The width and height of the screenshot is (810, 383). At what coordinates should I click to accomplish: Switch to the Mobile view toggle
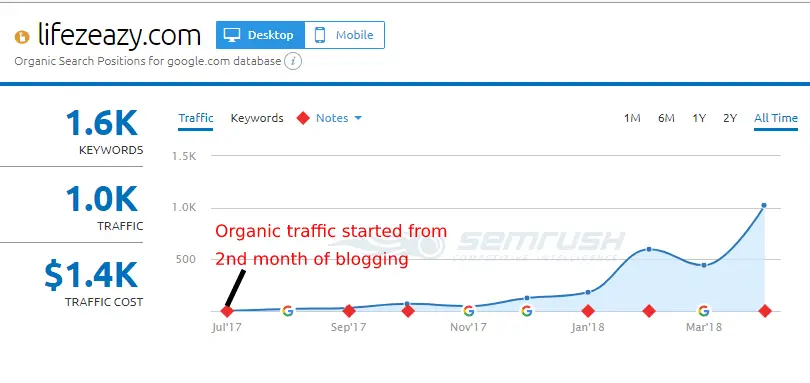[345, 35]
